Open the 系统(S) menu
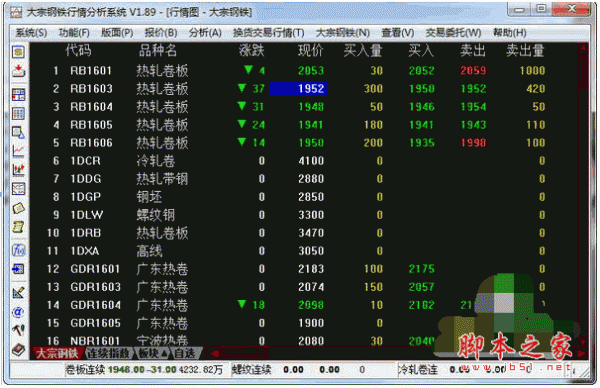The height and width of the screenshot is (388, 600). 31,33
